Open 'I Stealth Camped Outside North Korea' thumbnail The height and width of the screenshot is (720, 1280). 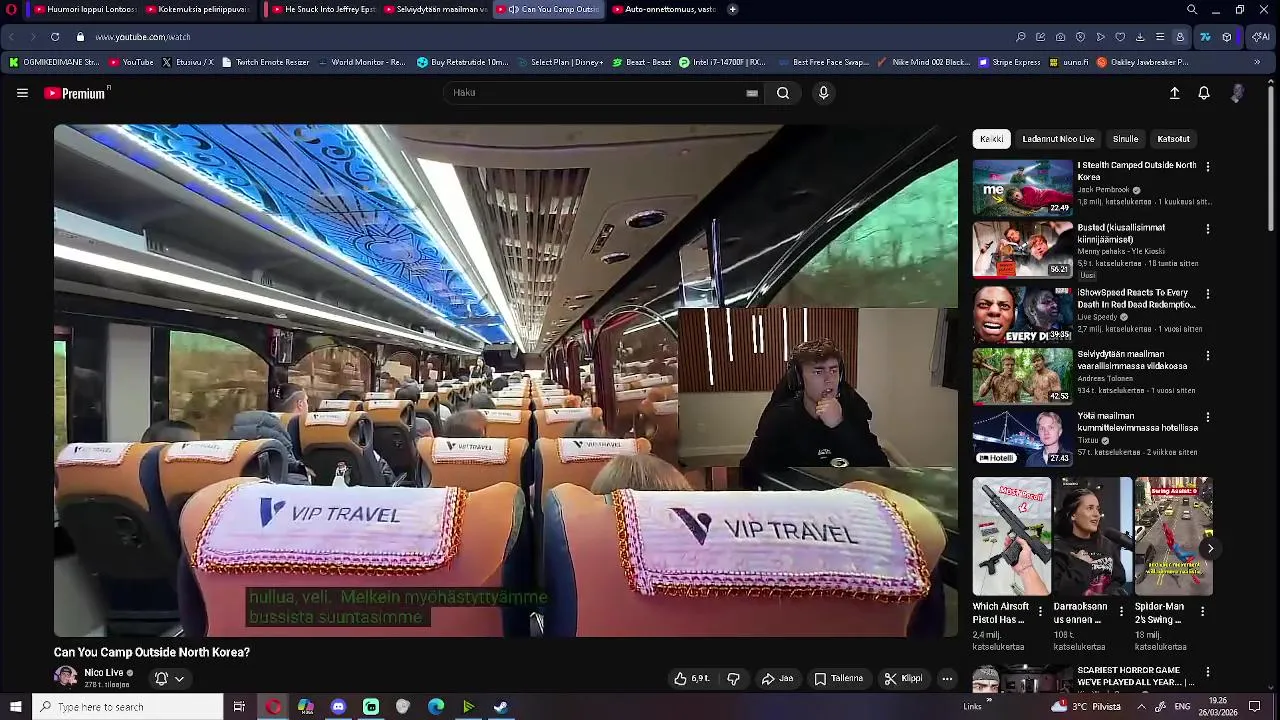(x=1022, y=188)
